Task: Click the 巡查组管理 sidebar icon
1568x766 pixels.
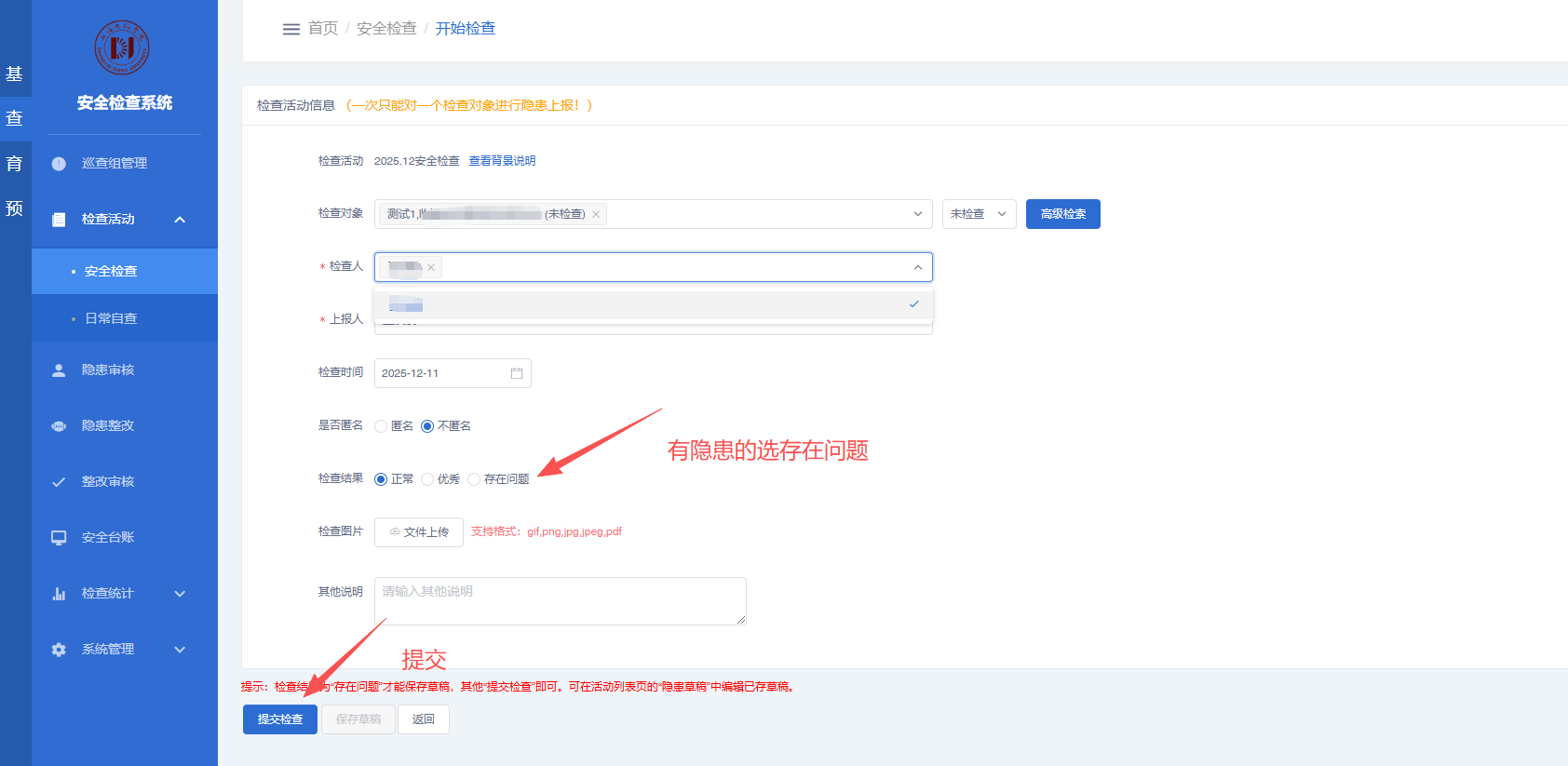Action: [59, 164]
